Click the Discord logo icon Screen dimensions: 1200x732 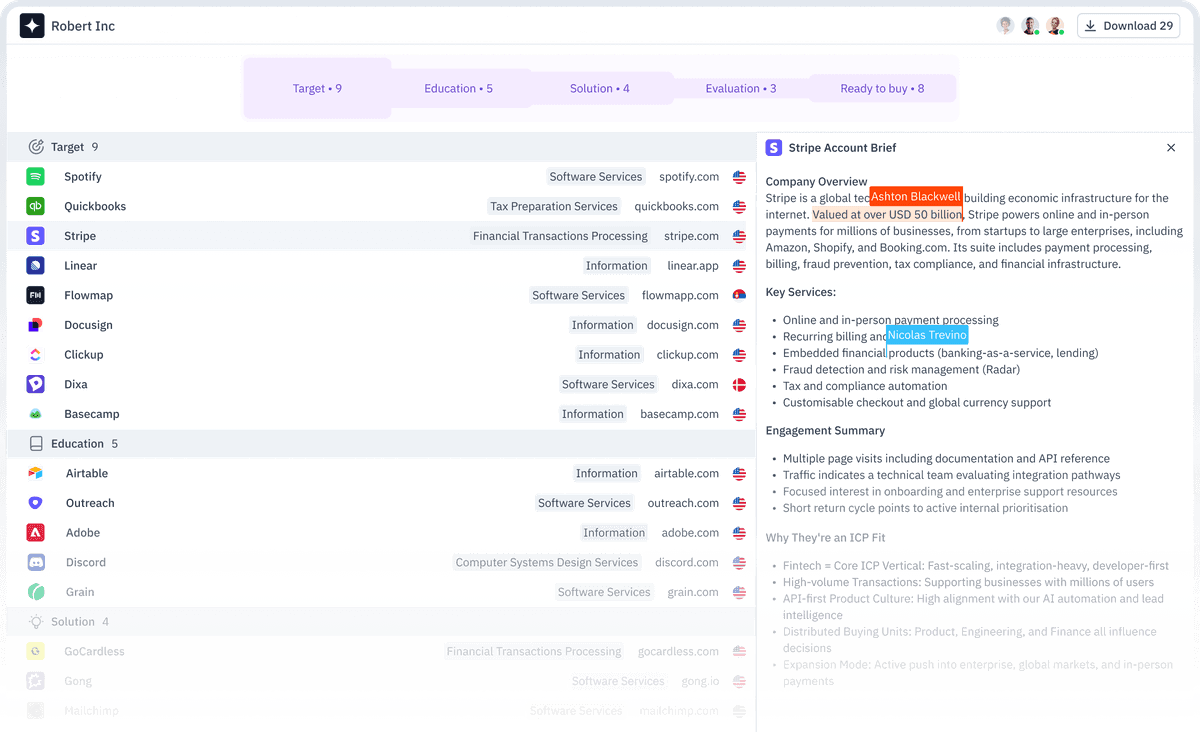click(x=36, y=562)
